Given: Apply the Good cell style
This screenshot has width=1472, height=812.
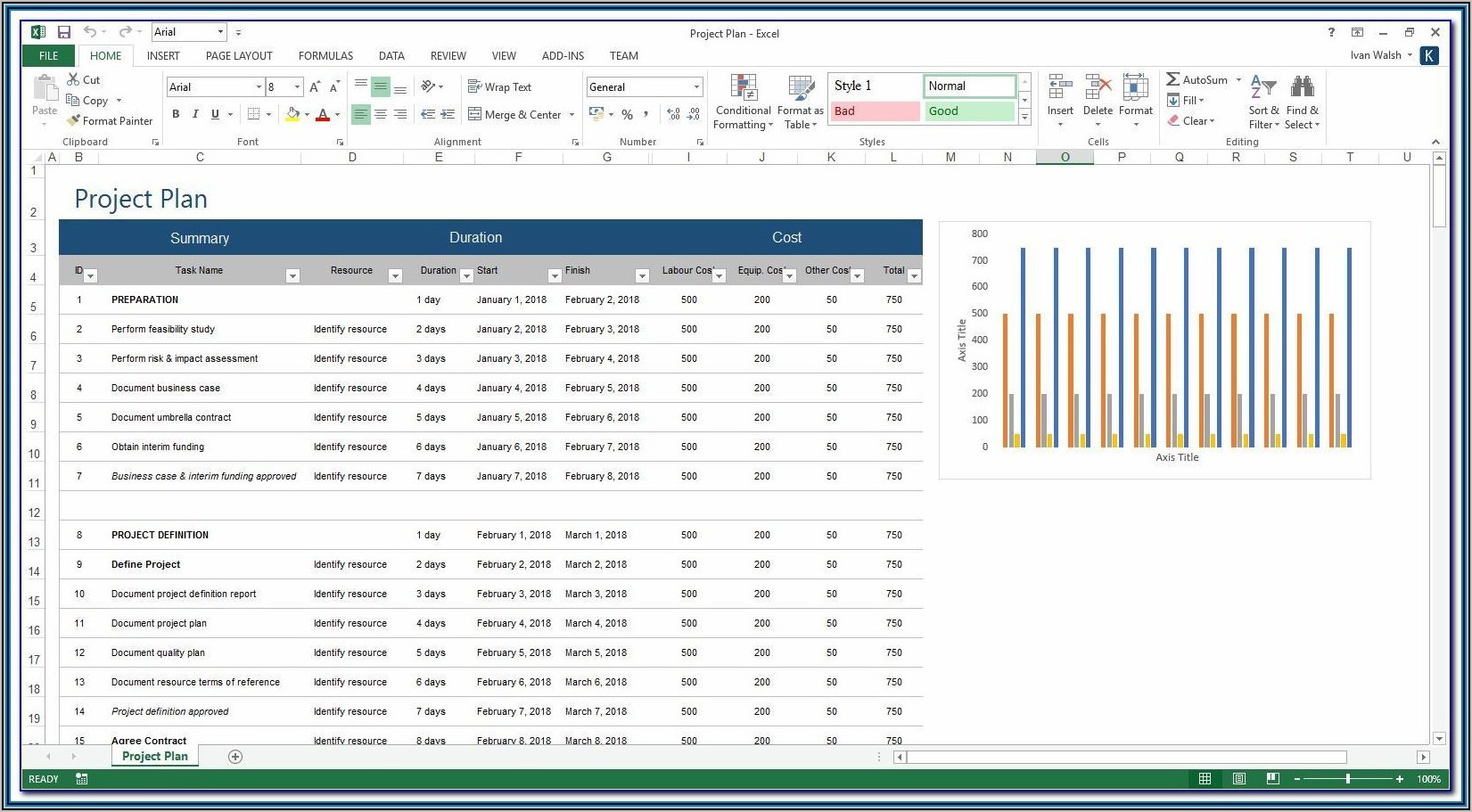Looking at the screenshot, I should click(969, 111).
